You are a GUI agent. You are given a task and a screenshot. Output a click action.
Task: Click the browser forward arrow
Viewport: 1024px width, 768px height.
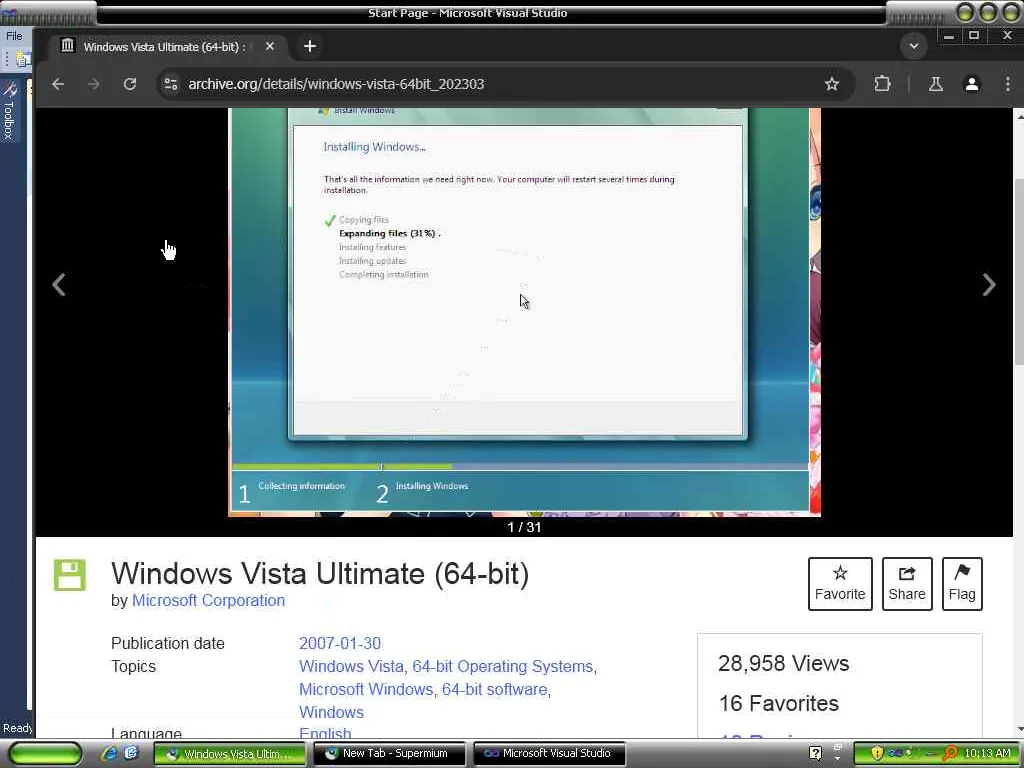tap(94, 84)
